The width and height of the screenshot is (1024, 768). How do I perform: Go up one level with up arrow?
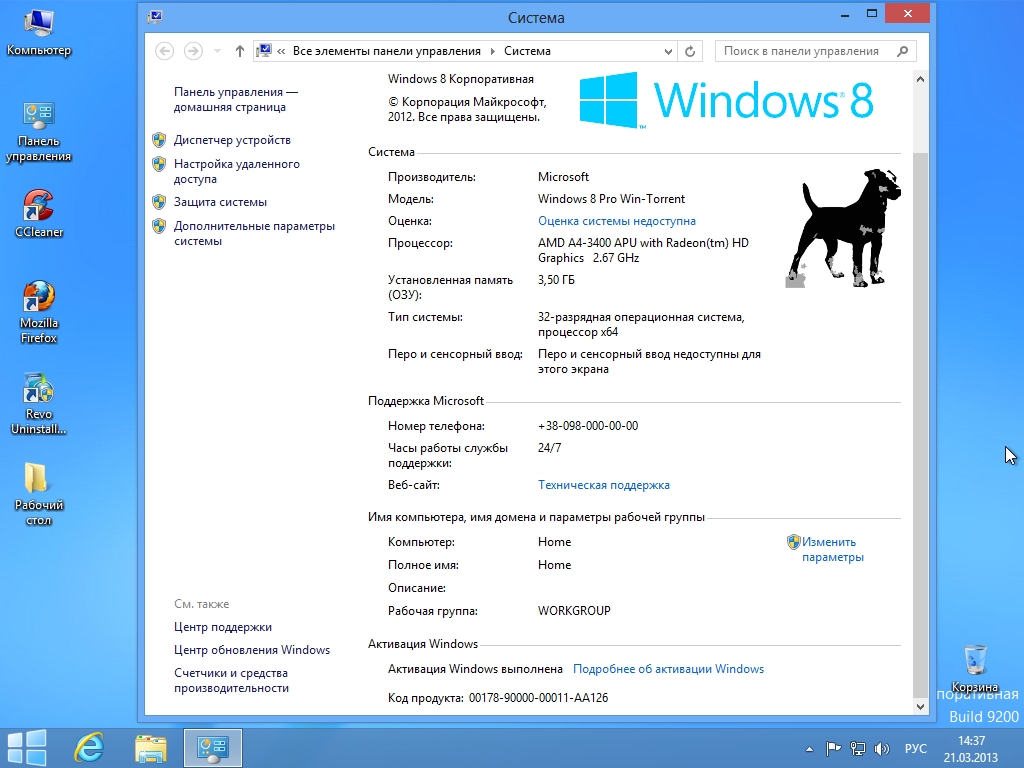click(239, 51)
